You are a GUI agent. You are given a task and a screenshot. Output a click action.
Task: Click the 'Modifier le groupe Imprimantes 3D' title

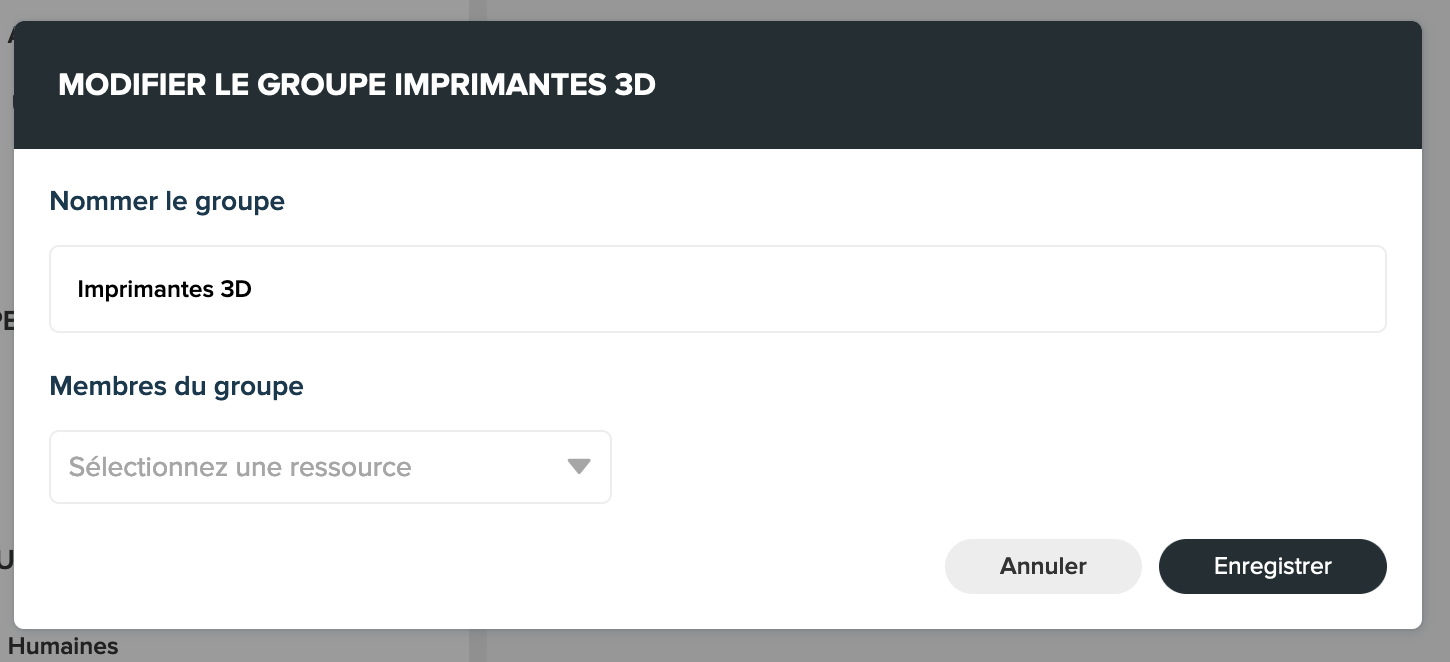pos(357,85)
